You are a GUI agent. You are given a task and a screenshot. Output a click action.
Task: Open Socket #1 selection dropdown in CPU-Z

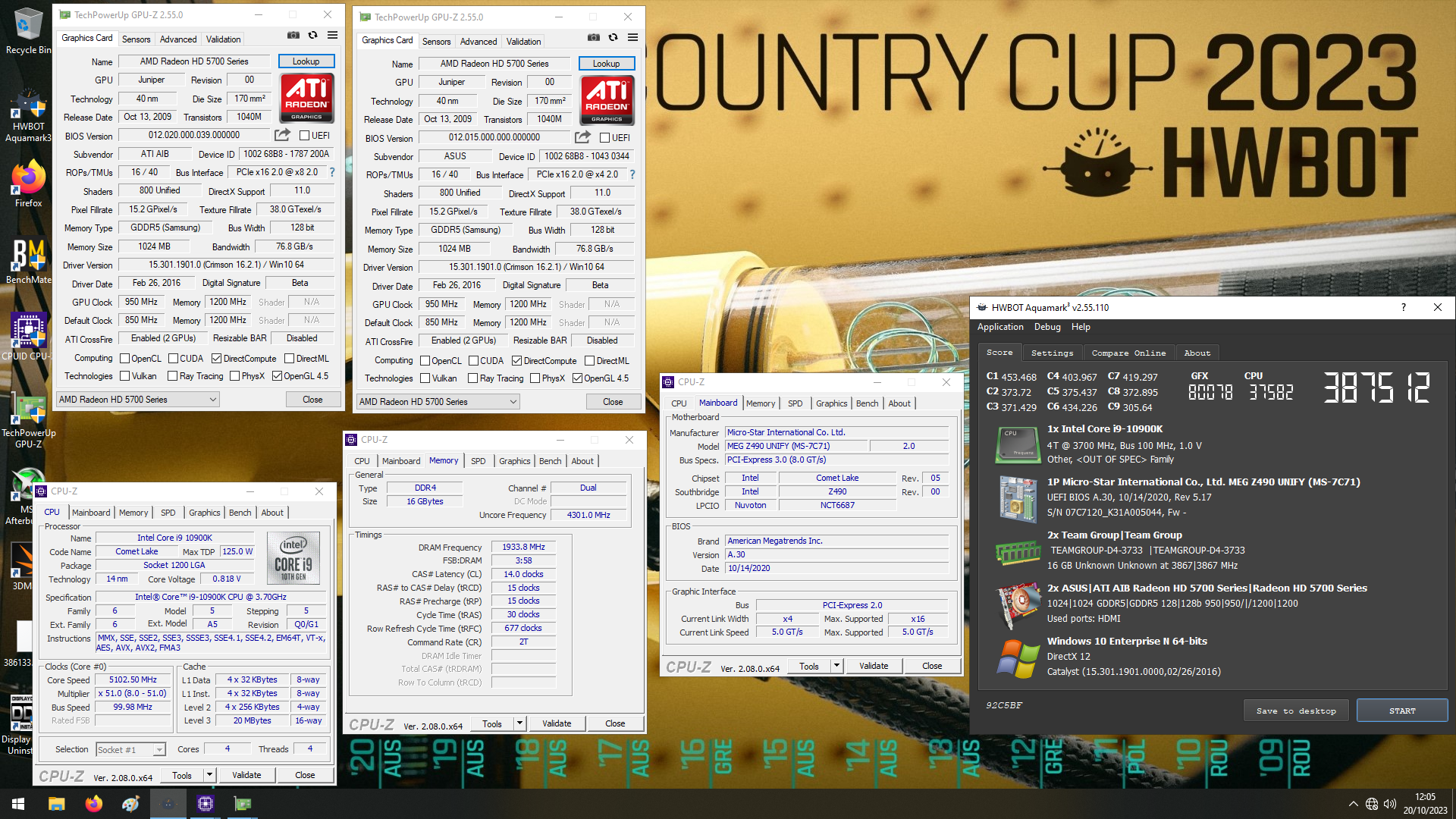(x=130, y=749)
